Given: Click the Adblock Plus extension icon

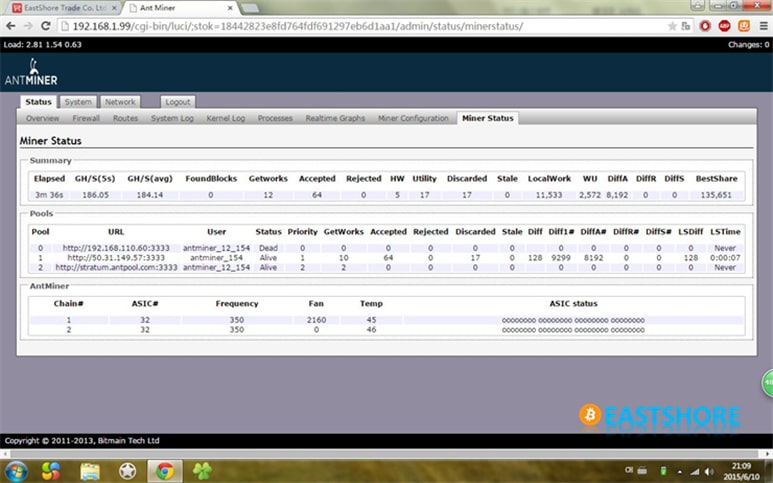Looking at the screenshot, I should pyautogui.click(x=724, y=26).
